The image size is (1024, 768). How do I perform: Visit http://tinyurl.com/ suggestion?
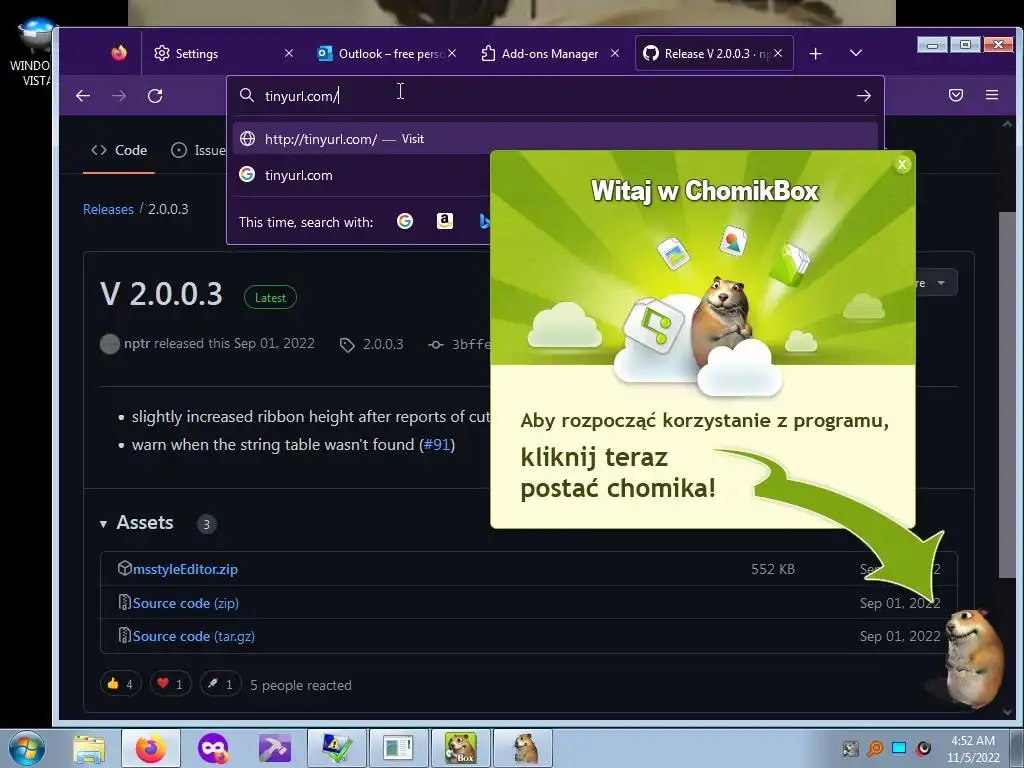click(555, 138)
